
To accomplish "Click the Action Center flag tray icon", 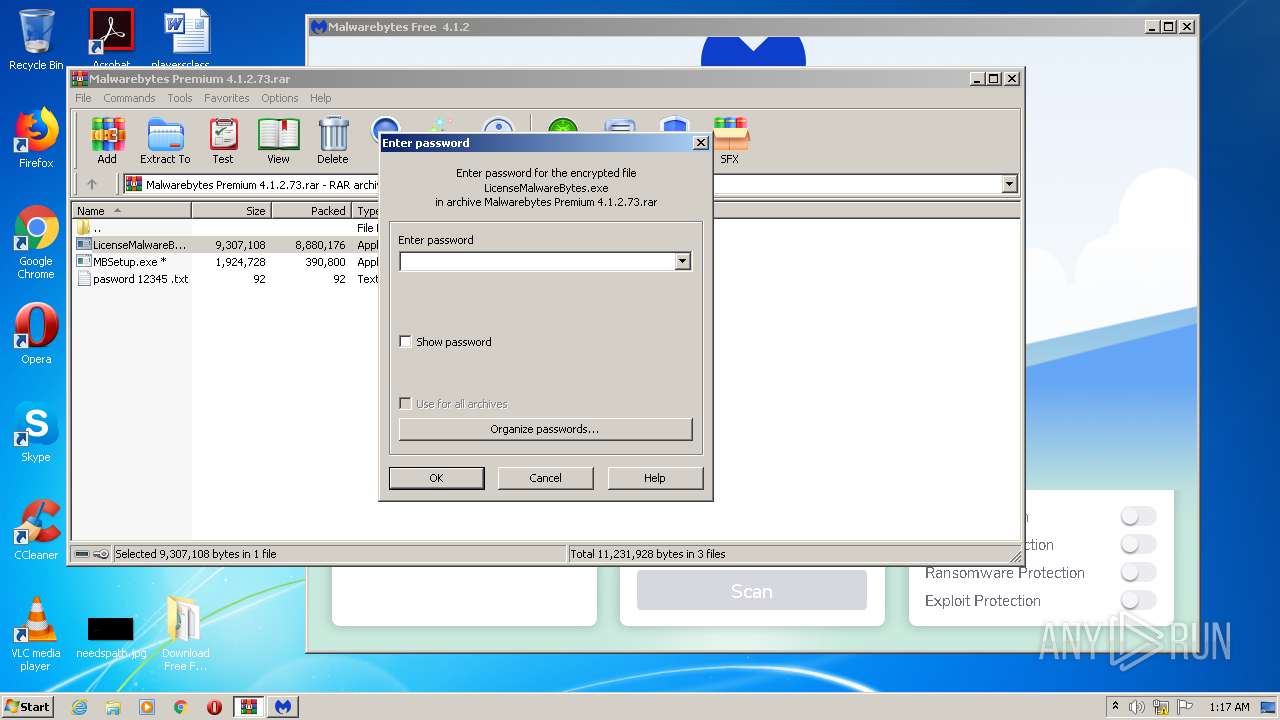I will [x=1183, y=707].
